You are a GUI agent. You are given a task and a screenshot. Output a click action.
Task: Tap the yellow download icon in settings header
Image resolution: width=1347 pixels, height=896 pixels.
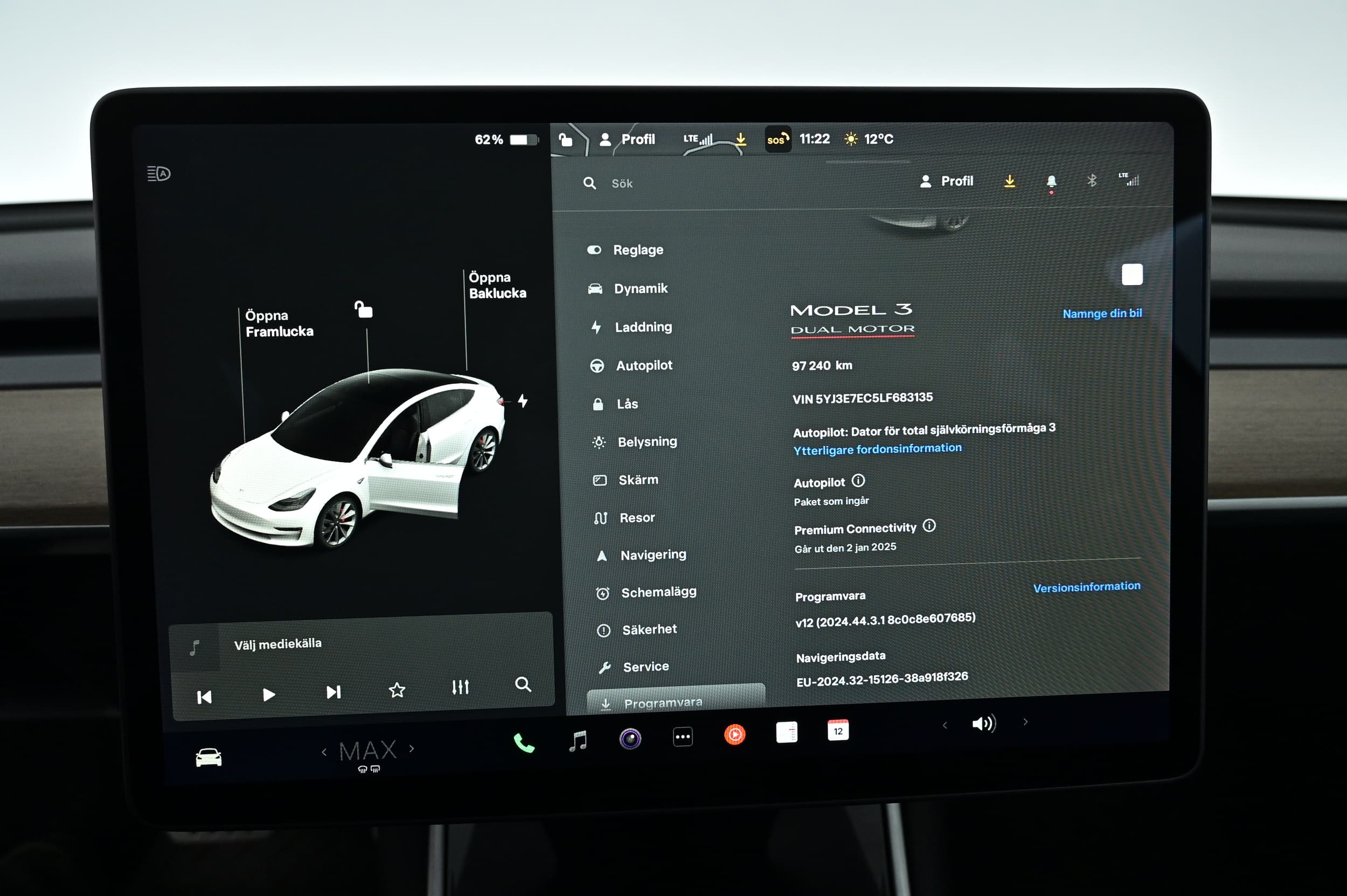point(1010,182)
